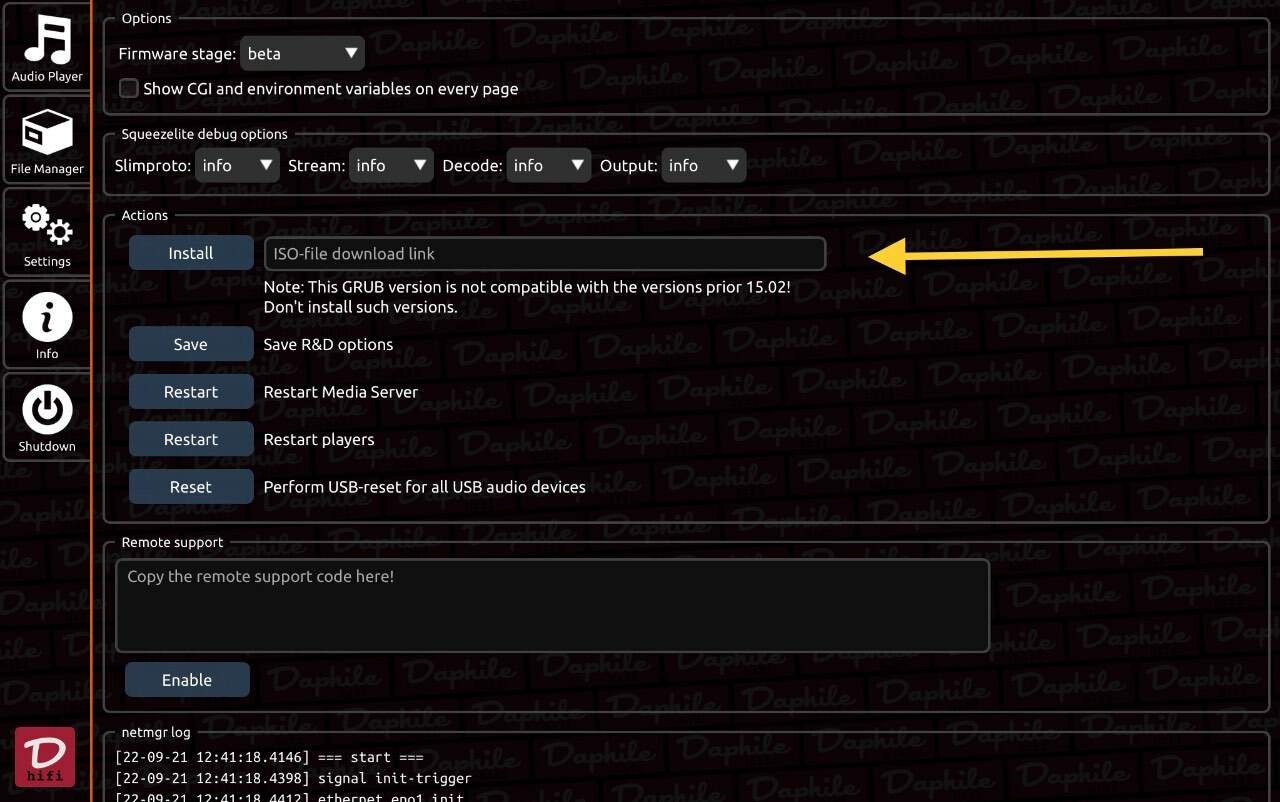The image size is (1280, 802).
Task: Open the Audio Player section
Action: 46,47
